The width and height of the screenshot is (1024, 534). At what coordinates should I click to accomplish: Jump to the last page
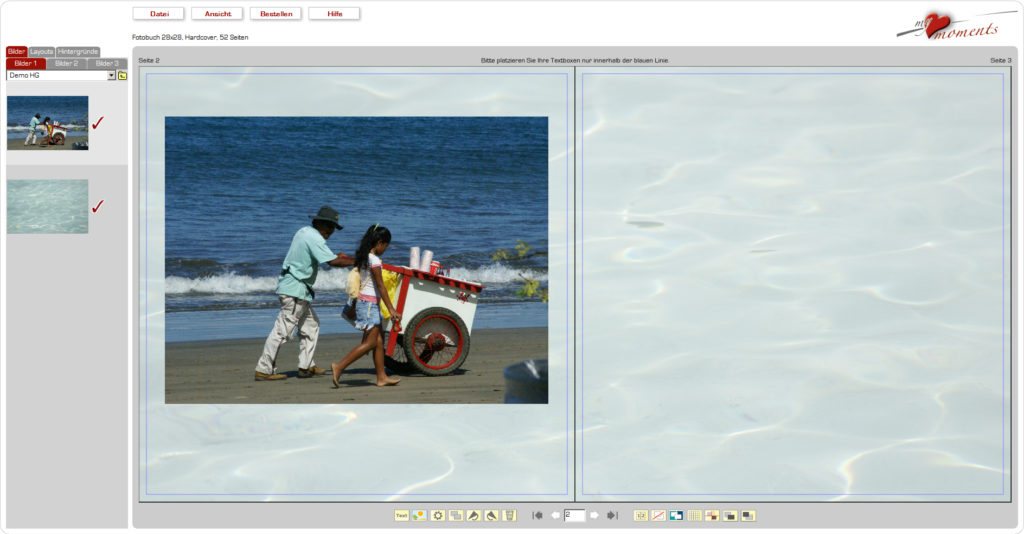tap(612, 516)
